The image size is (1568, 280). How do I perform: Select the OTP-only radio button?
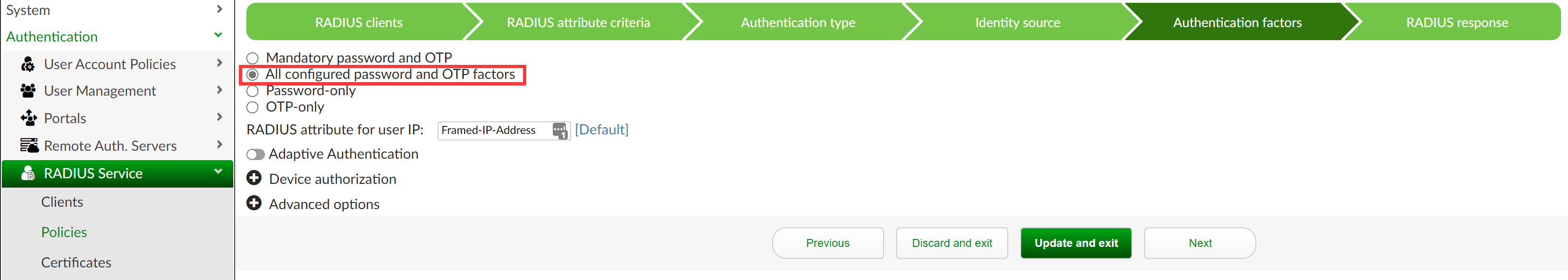click(252, 108)
